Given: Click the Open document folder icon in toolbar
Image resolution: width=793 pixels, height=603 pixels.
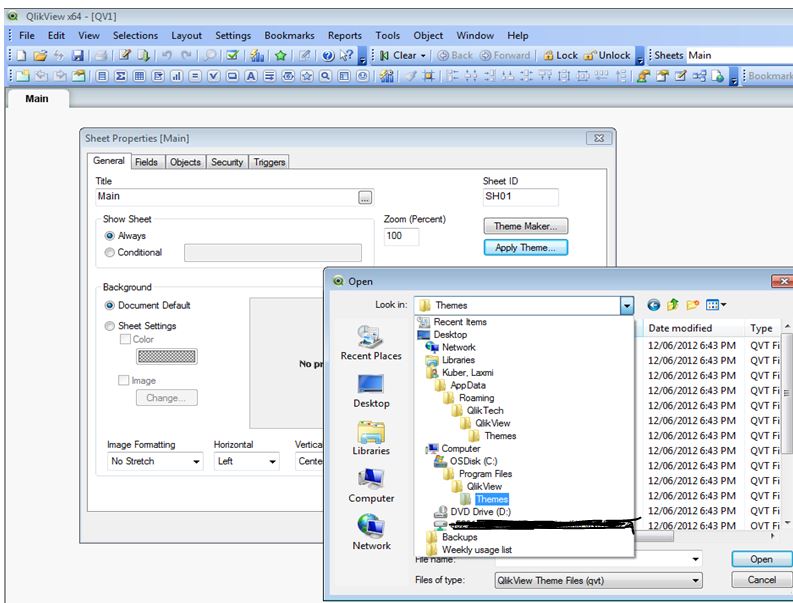Looking at the screenshot, I should point(41,56).
